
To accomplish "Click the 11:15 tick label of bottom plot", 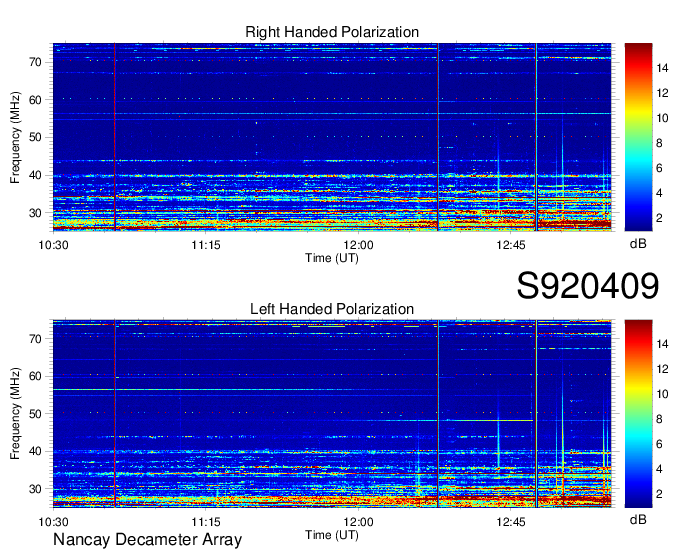I will pos(206,522).
